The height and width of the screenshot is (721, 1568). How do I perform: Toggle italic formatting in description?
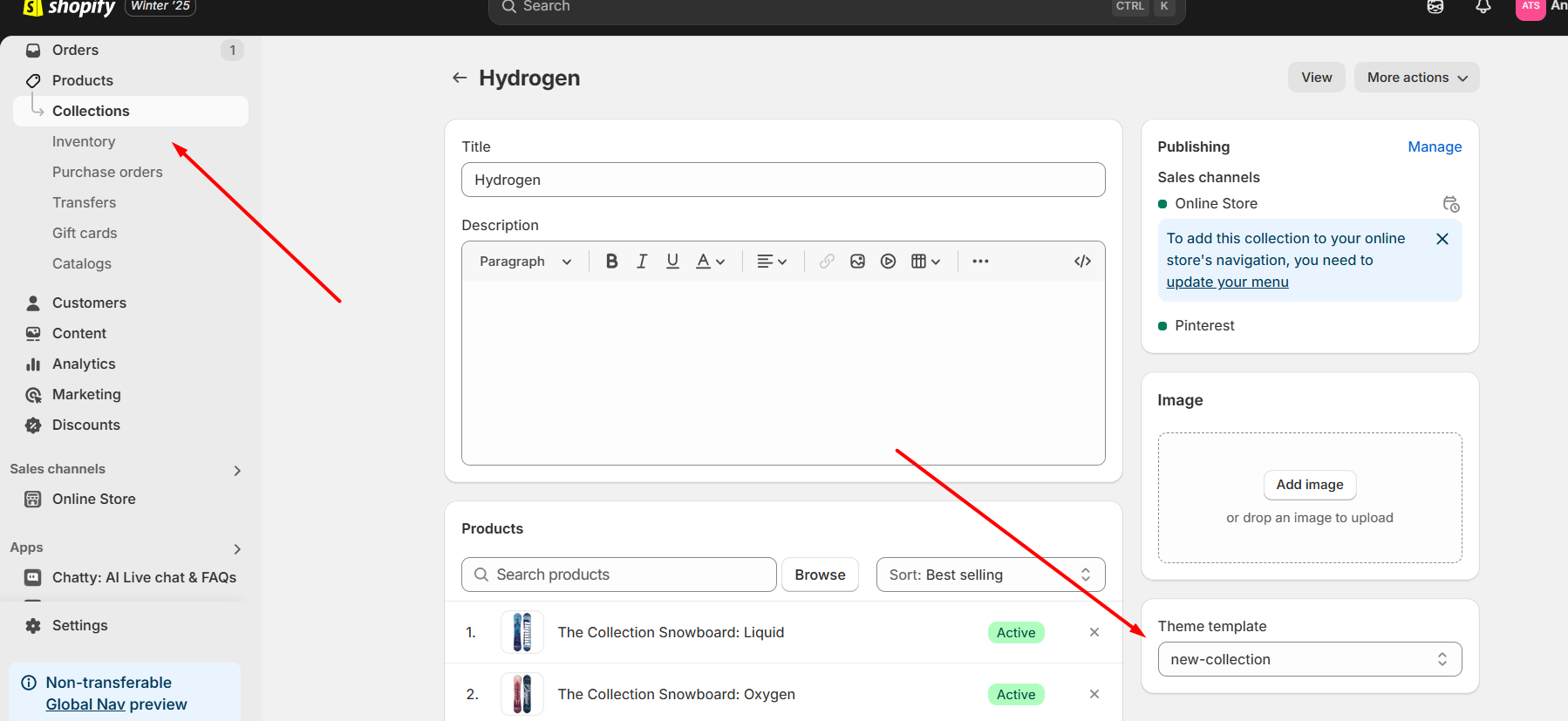(x=642, y=261)
